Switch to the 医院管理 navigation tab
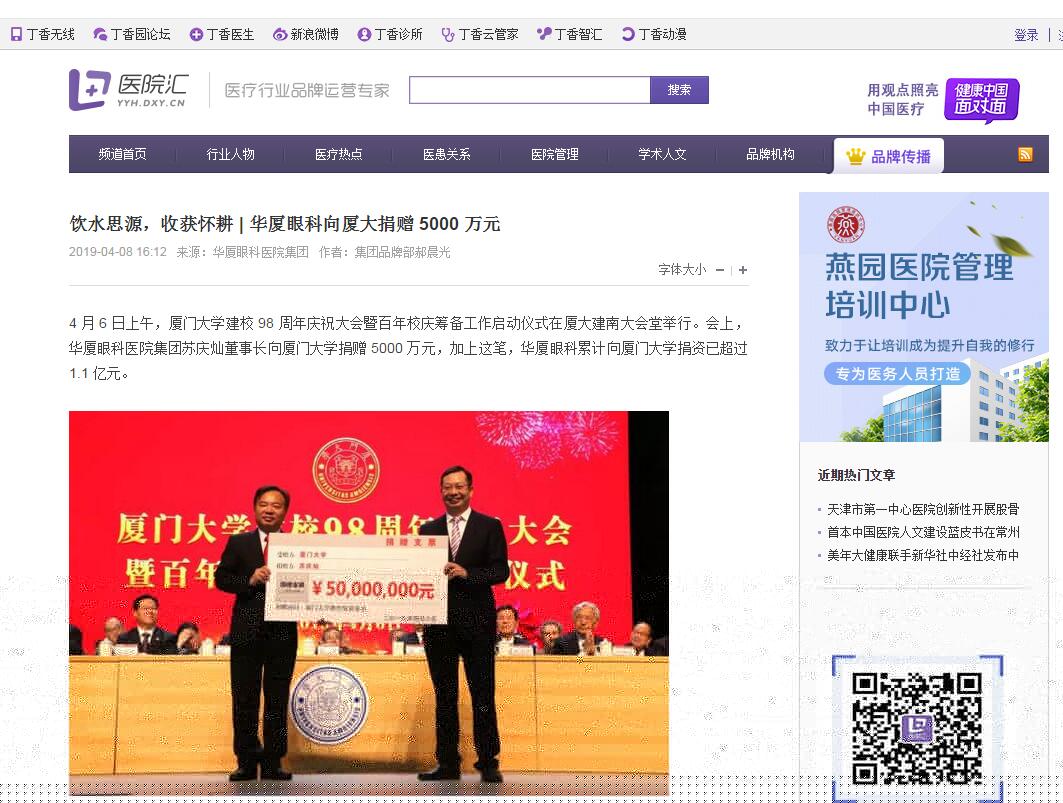The width and height of the screenshot is (1063, 803). click(x=554, y=154)
